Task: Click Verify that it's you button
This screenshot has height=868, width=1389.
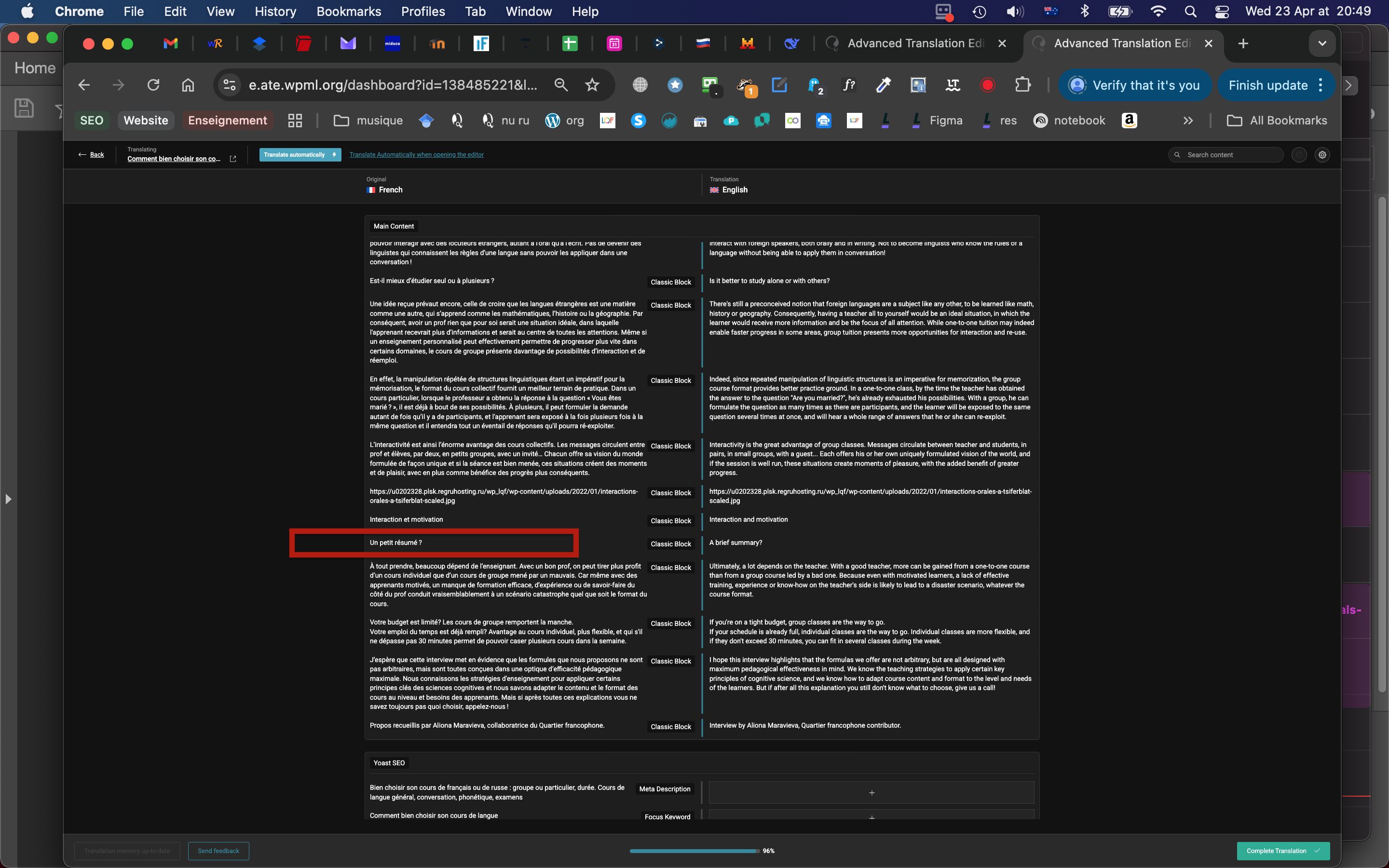Action: click(1135, 85)
